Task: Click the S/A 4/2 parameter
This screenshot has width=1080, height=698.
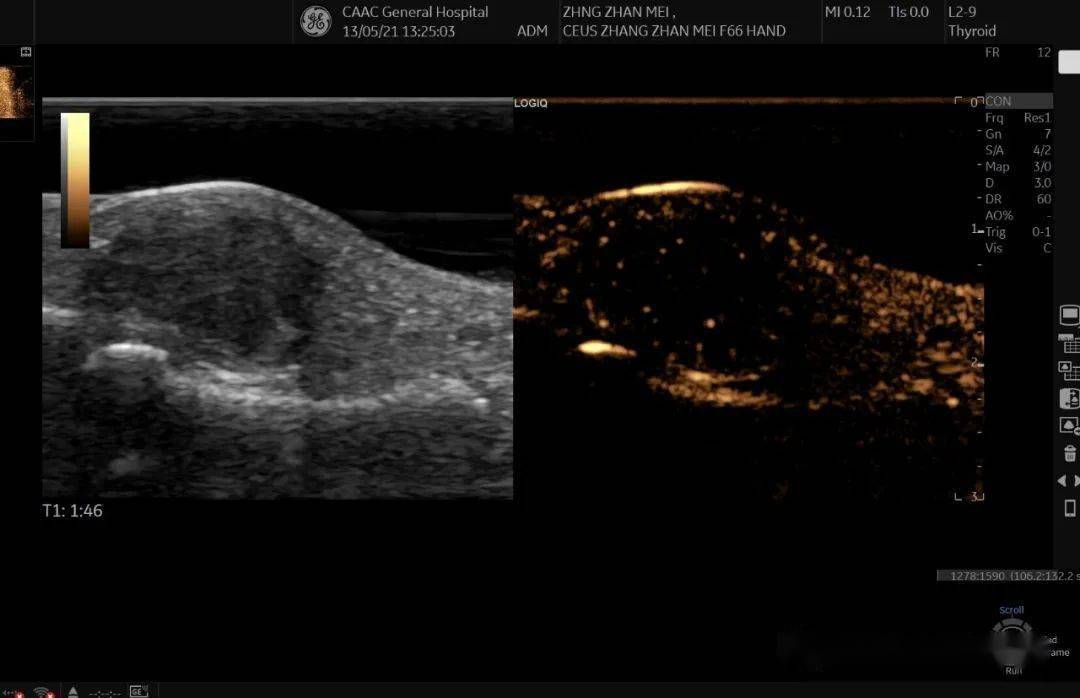Action: pos(1018,150)
